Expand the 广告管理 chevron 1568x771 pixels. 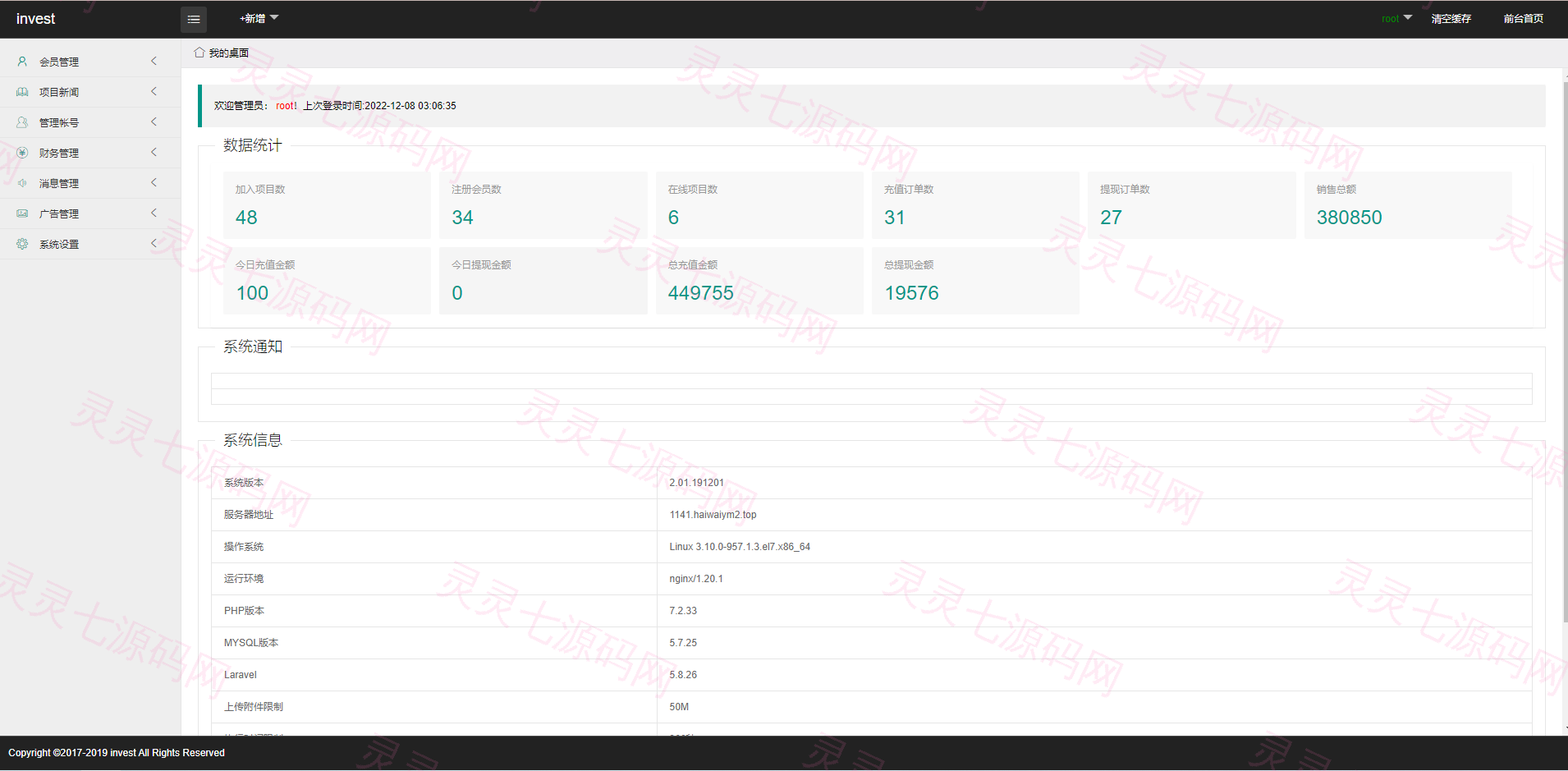click(154, 213)
